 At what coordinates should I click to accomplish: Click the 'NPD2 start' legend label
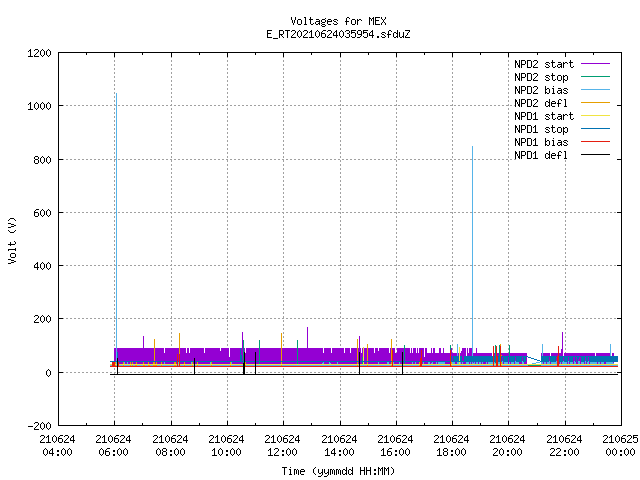pos(544,64)
